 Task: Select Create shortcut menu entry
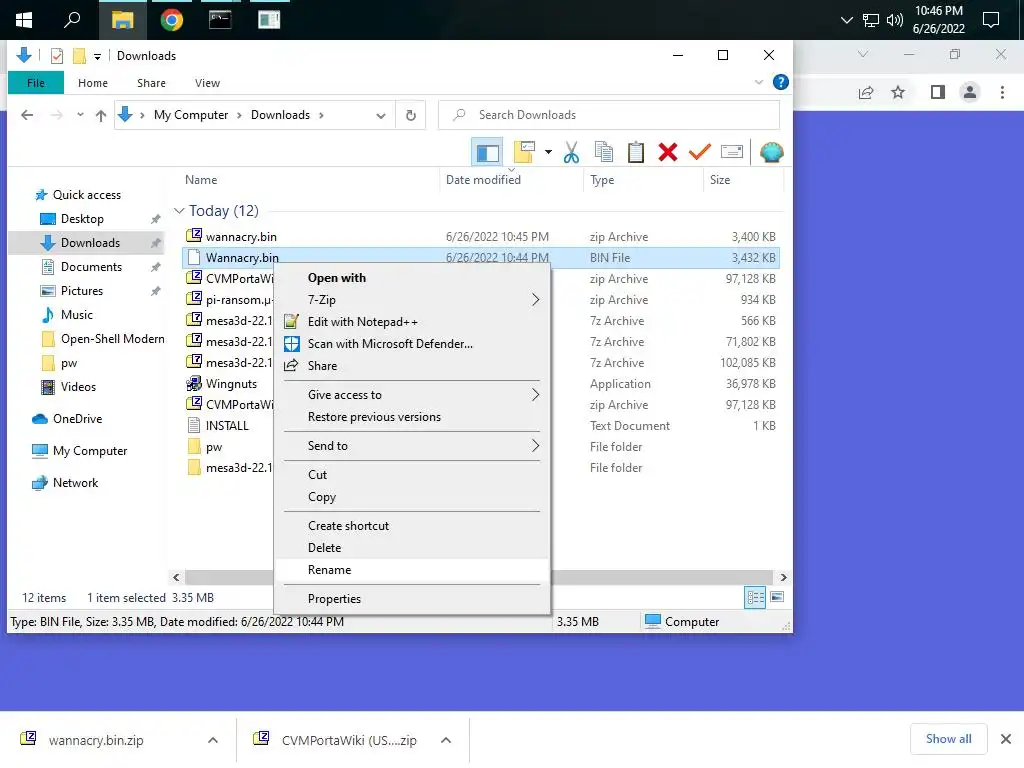click(x=413, y=526)
